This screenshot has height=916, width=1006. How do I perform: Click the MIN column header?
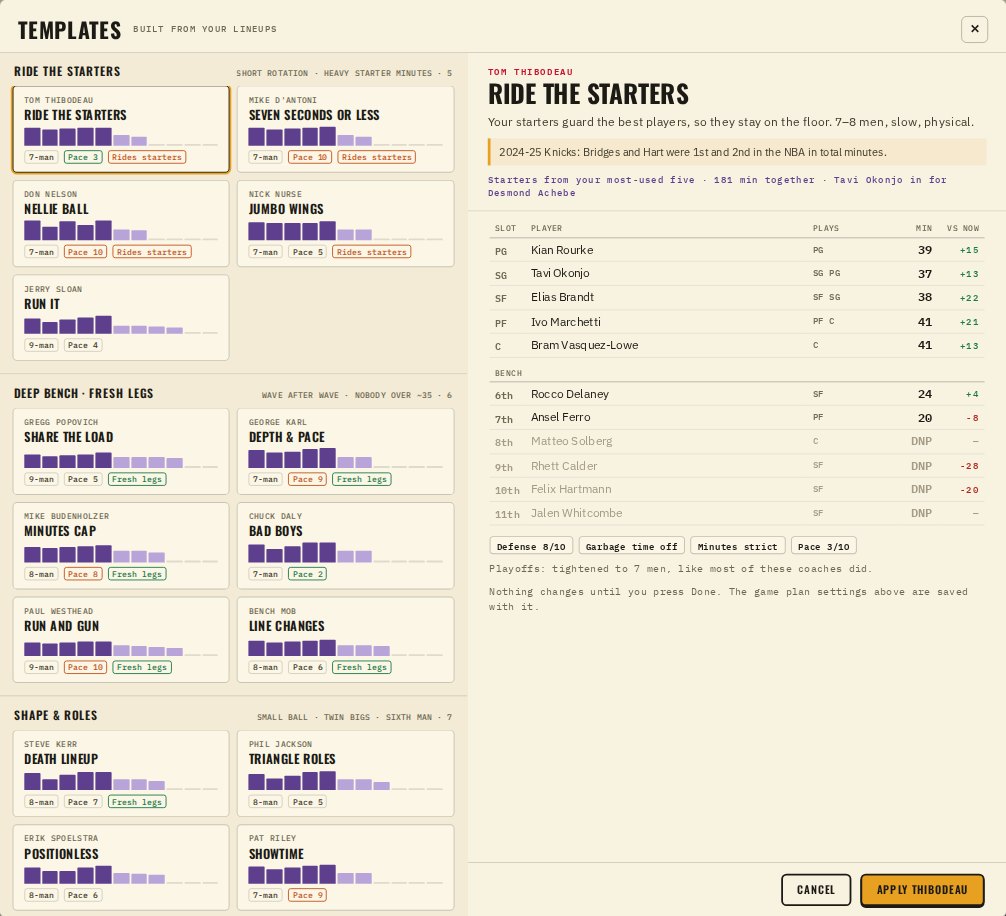pyautogui.click(x=923, y=228)
